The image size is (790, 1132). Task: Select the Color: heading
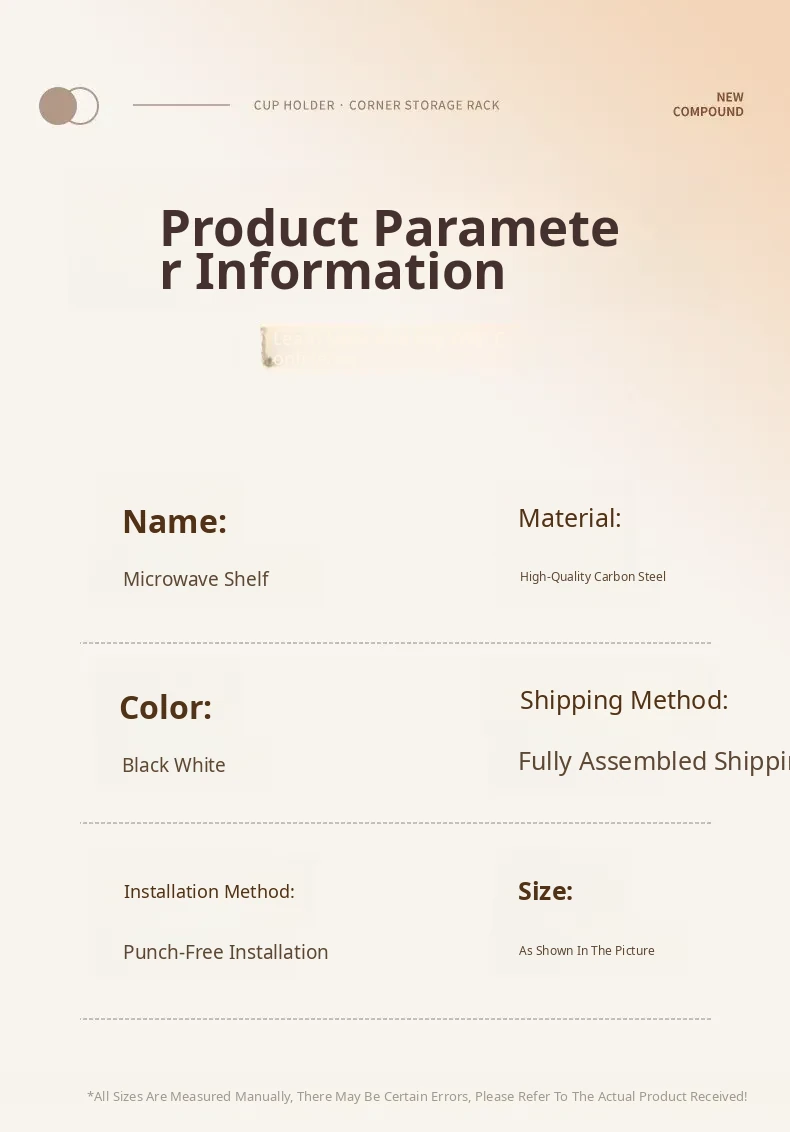(x=165, y=708)
